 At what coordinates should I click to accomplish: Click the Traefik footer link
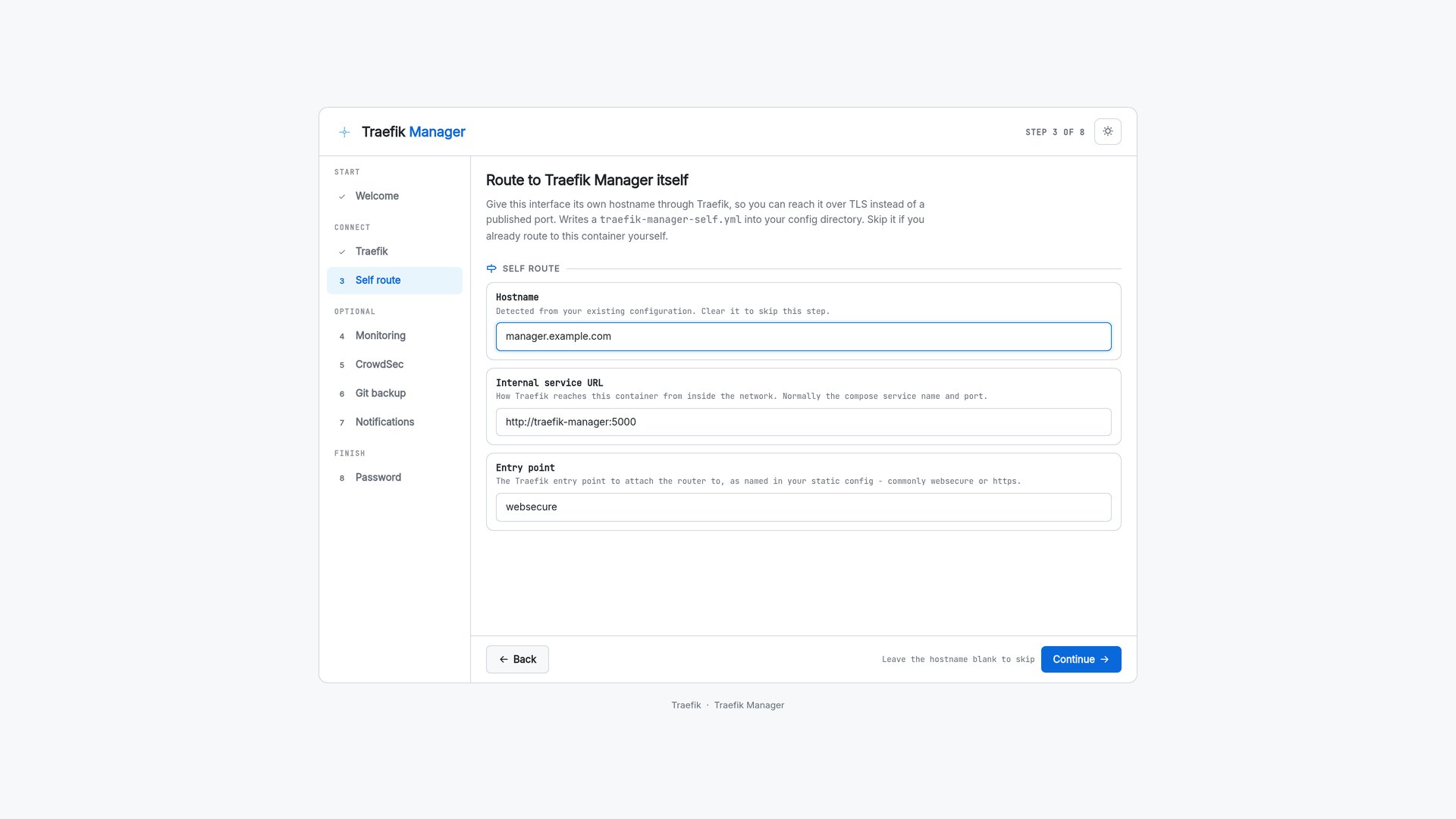click(x=686, y=705)
